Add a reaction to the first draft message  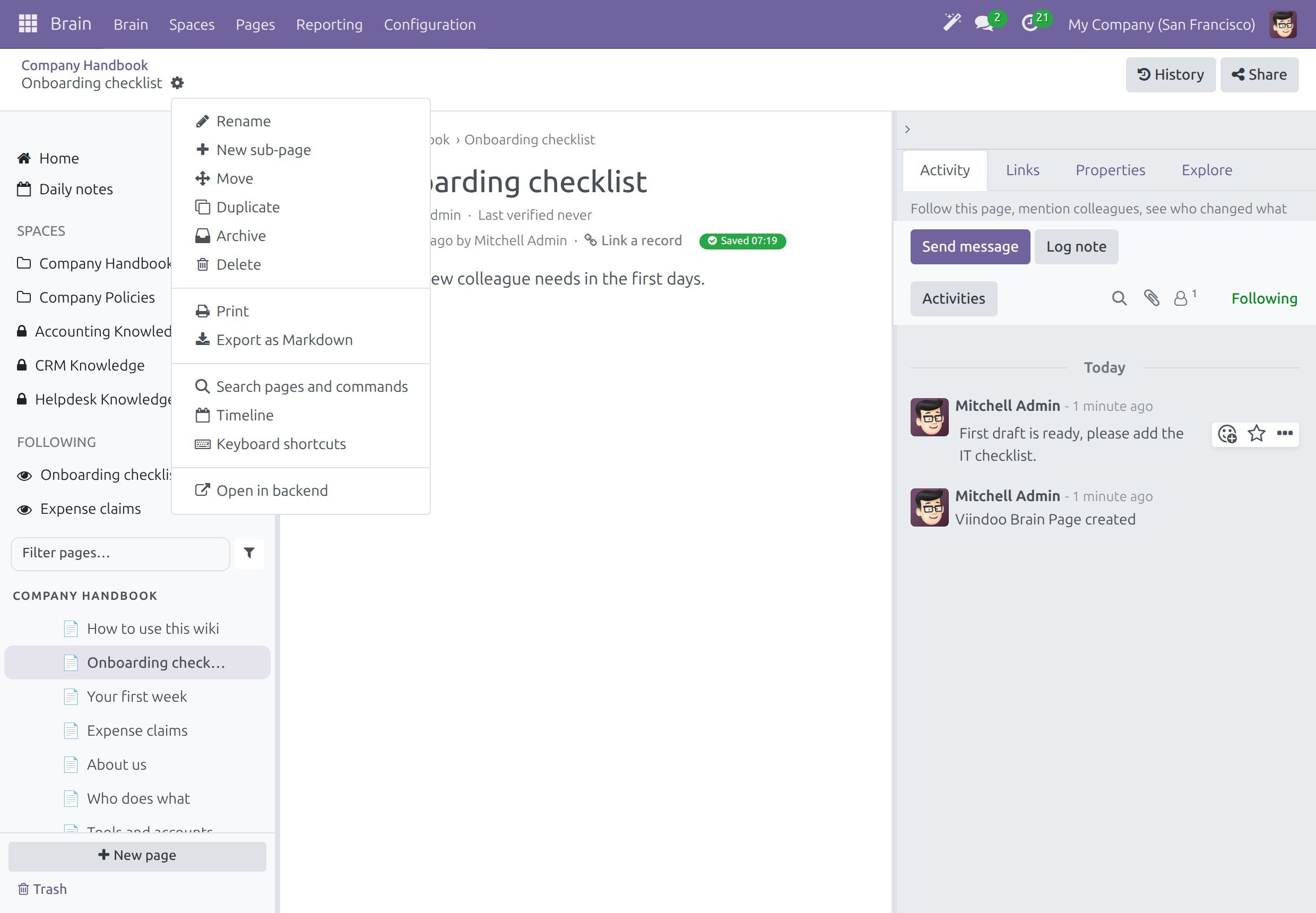pyautogui.click(x=1227, y=434)
